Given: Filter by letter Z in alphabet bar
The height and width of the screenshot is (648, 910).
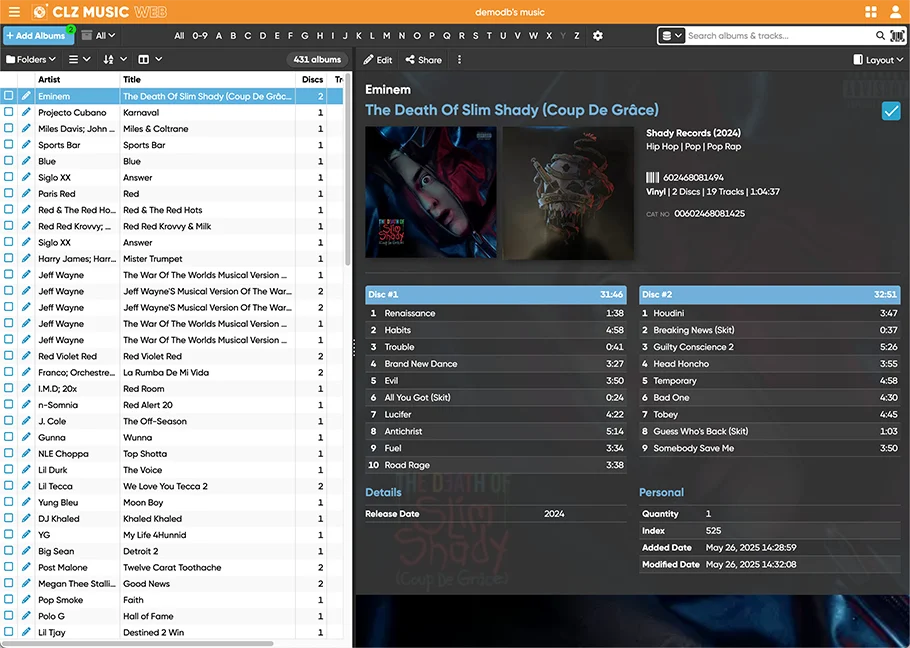Looking at the screenshot, I should click(576, 35).
